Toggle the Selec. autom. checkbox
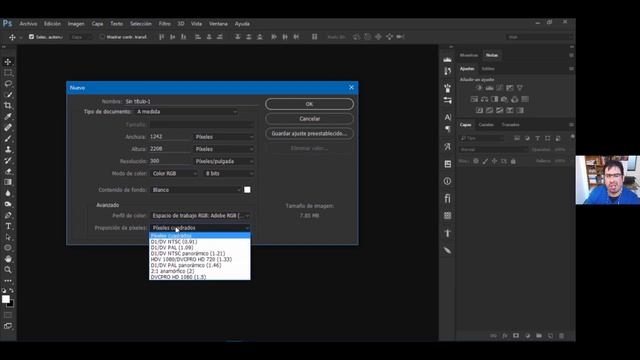The height and width of the screenshot is (360, 640). pyautogui.click(x=31, y=37)
